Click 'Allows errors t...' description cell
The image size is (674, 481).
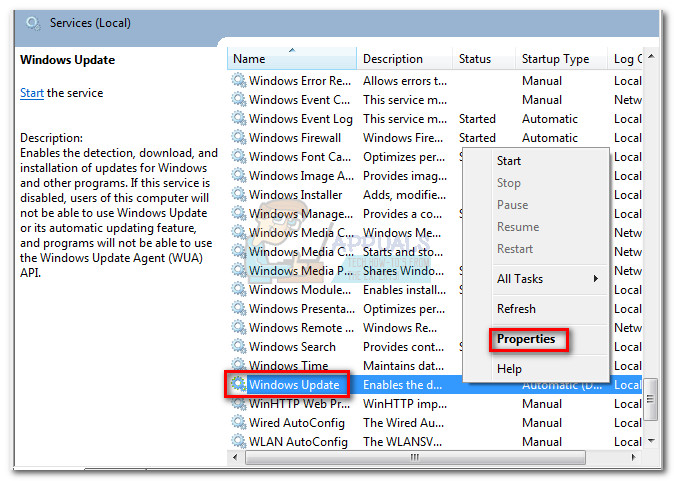[405, 80]
